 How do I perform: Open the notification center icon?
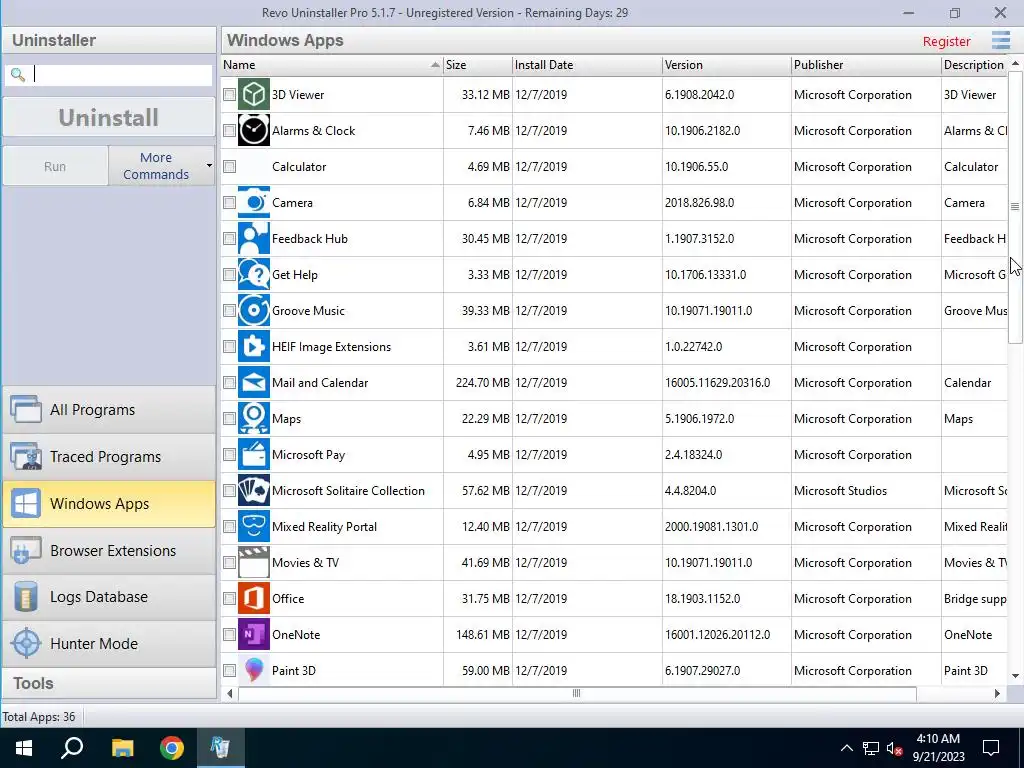(991, 748)
